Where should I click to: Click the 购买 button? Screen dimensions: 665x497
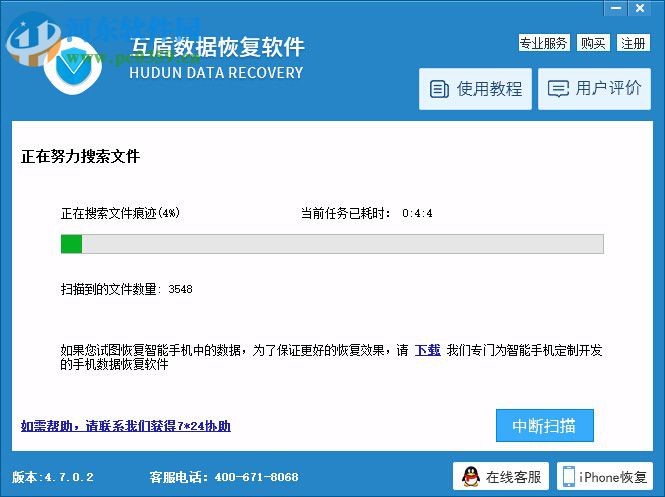coord(593,43)
